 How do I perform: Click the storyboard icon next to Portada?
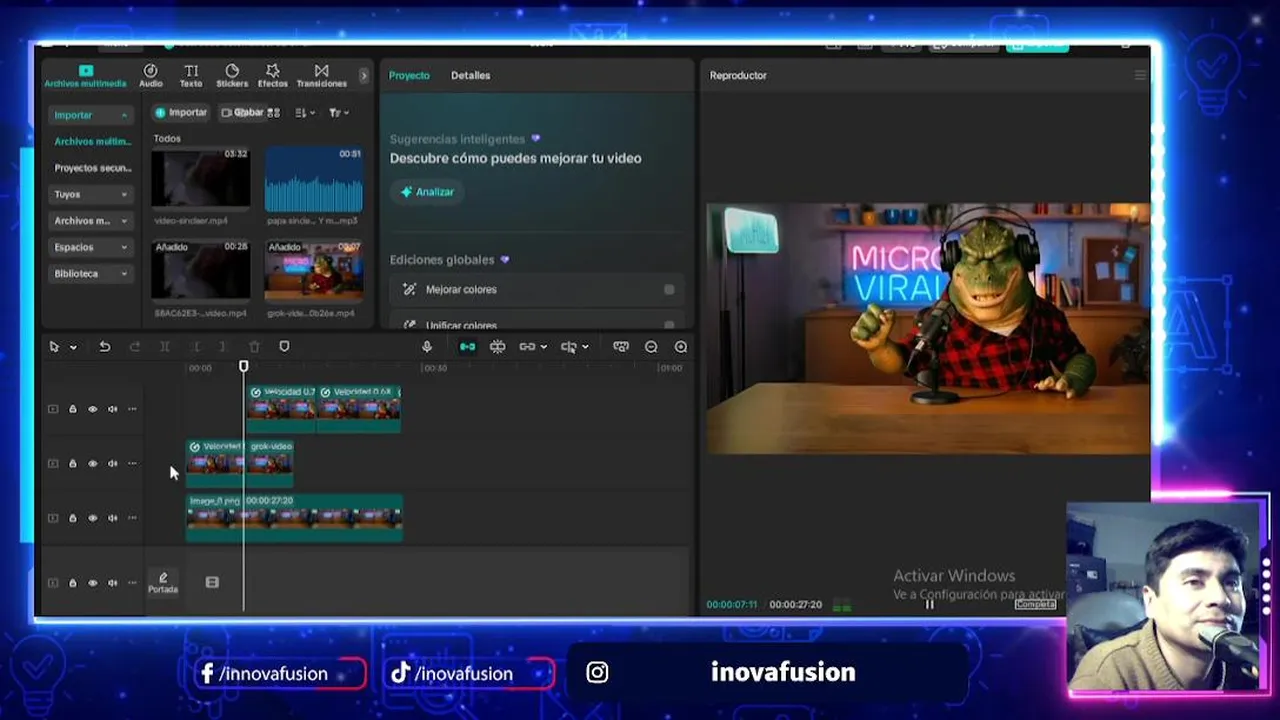tap(212, 582)
